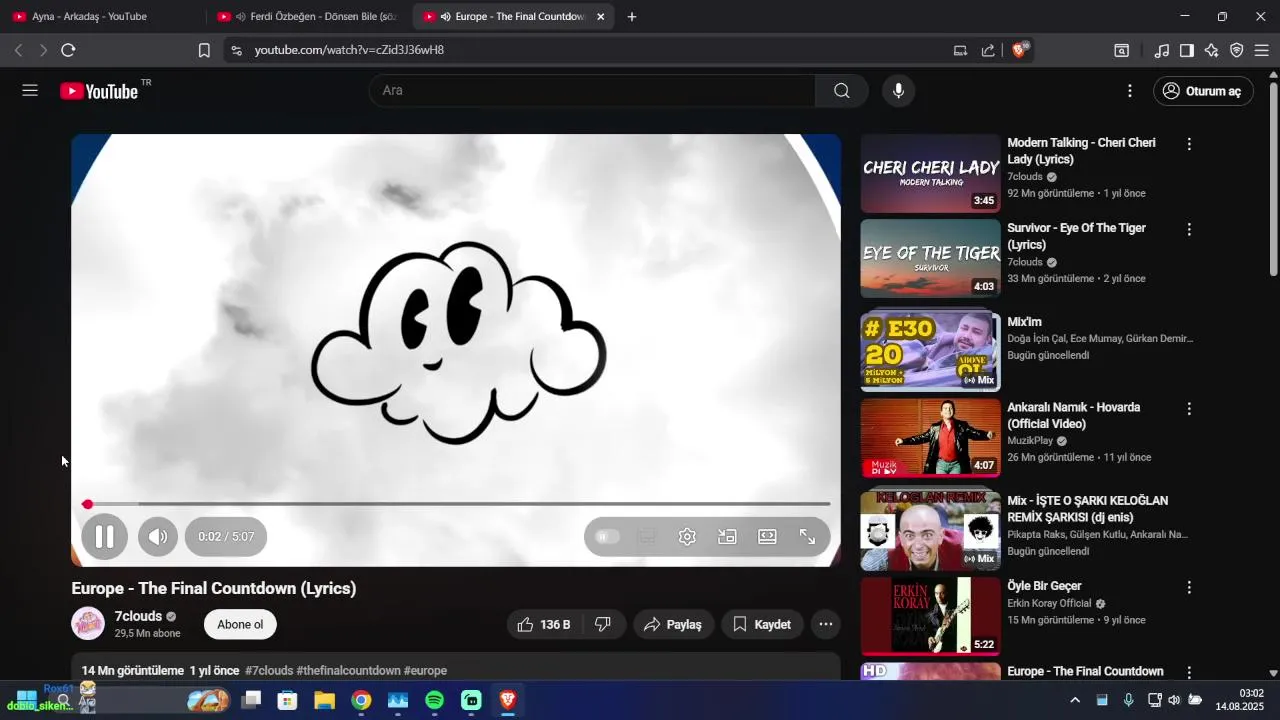
Task: Open YouTube settings three-dot menu in header
Action: (1130, 91)
